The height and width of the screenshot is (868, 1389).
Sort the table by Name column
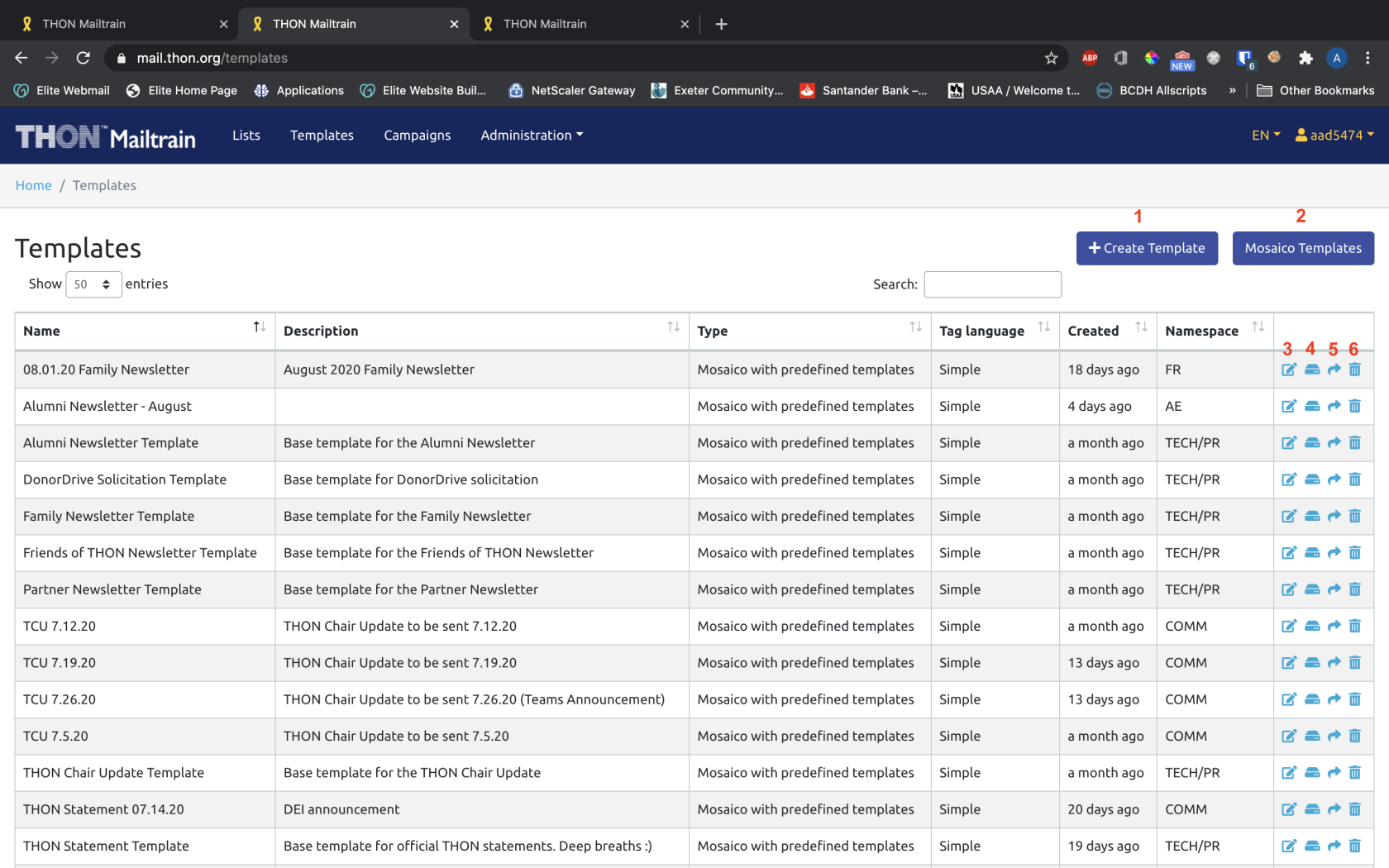coord(145,331)
